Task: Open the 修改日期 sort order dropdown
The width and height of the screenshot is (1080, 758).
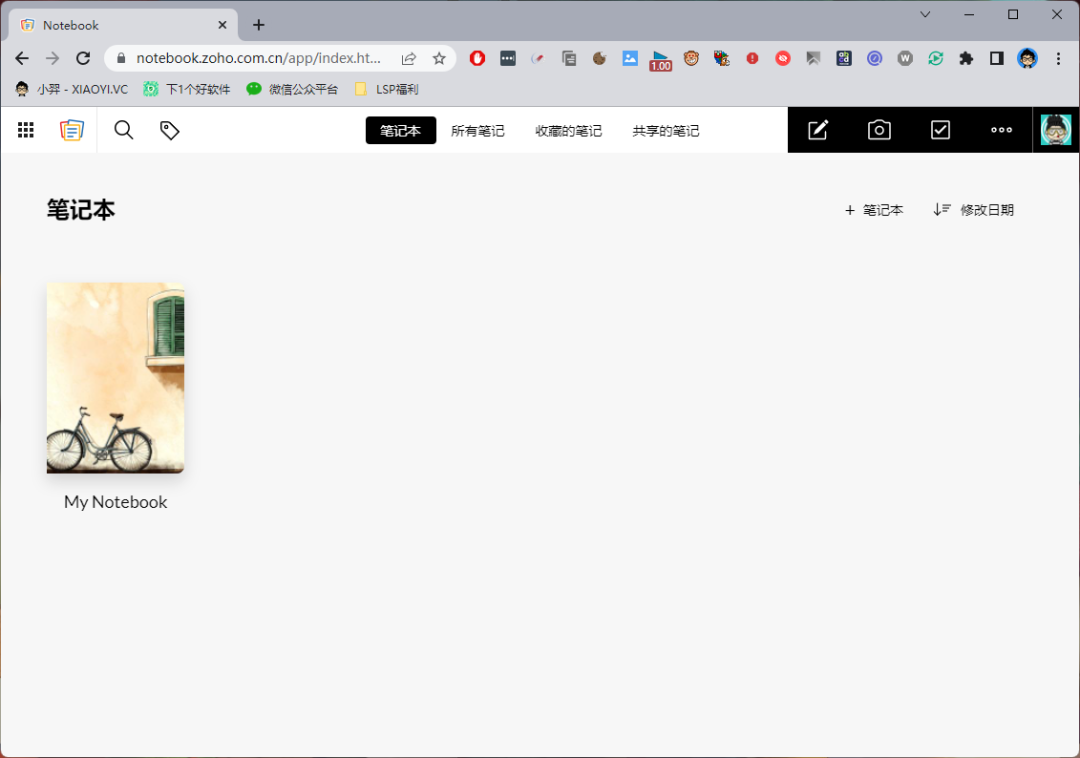Action: [973, 210]
